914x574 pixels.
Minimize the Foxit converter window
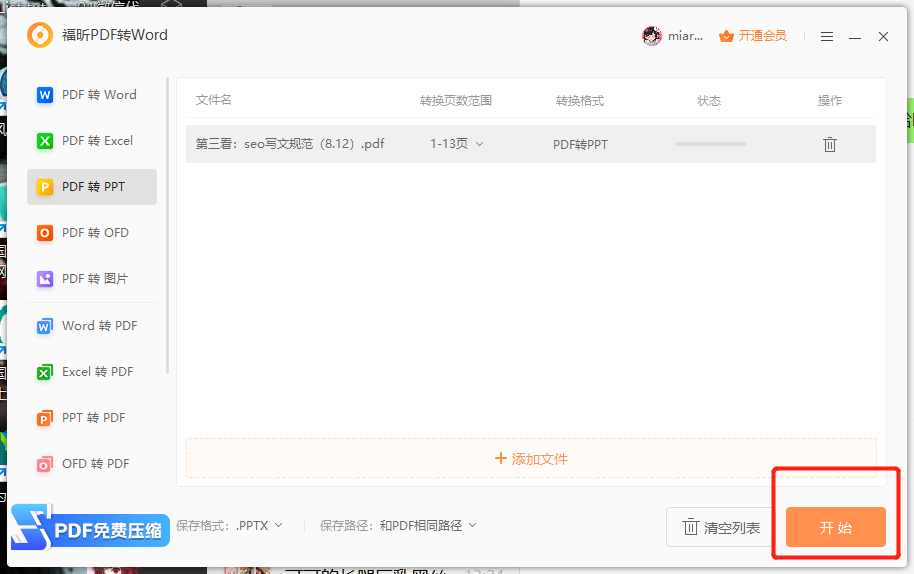coord(855,37)
